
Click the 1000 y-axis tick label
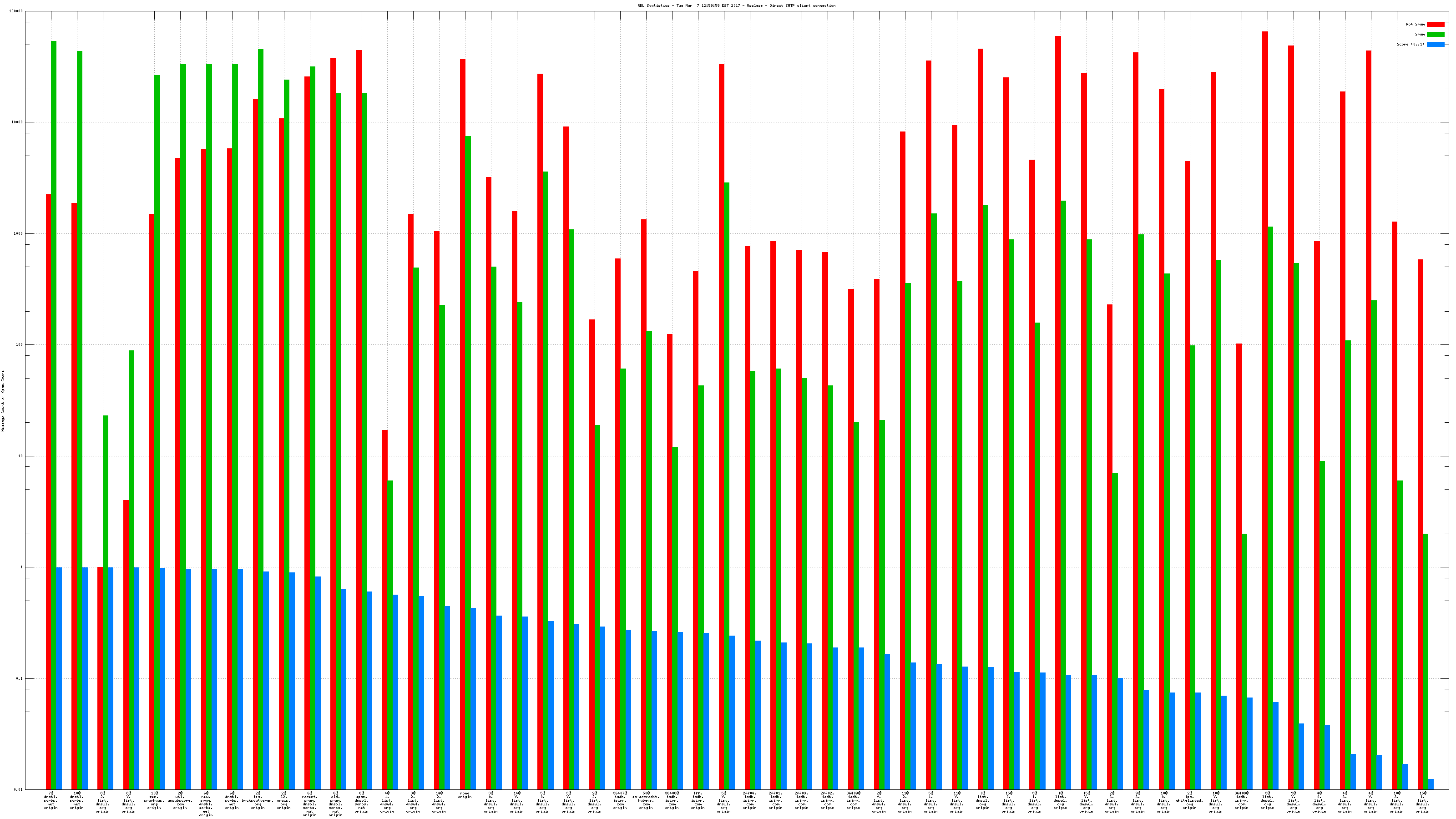pyautogui.click(x=19, y=234)
